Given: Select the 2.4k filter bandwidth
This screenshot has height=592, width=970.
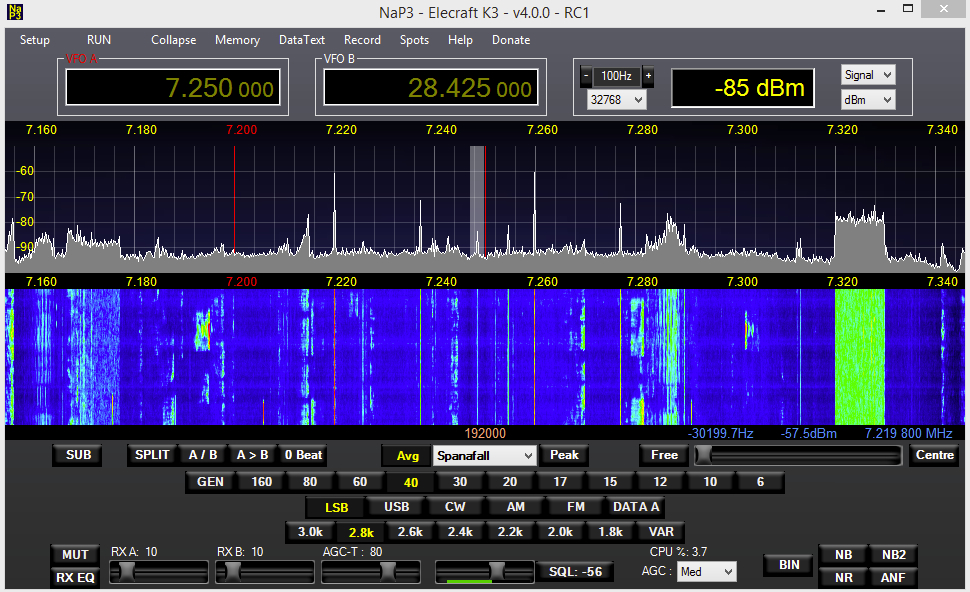Looking at the screenshot, I should pos(460,532).
